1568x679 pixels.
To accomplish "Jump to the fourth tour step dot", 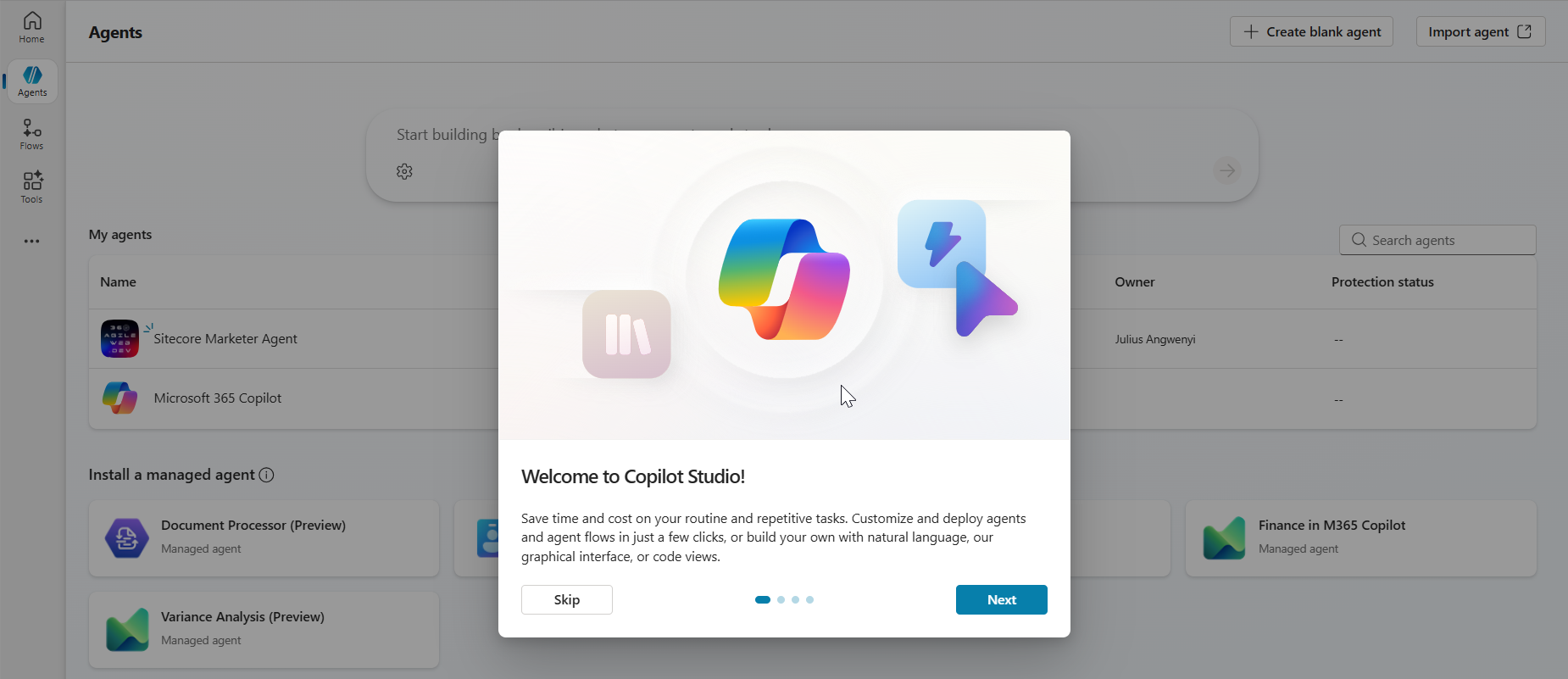I will click(x=810, y=599).
